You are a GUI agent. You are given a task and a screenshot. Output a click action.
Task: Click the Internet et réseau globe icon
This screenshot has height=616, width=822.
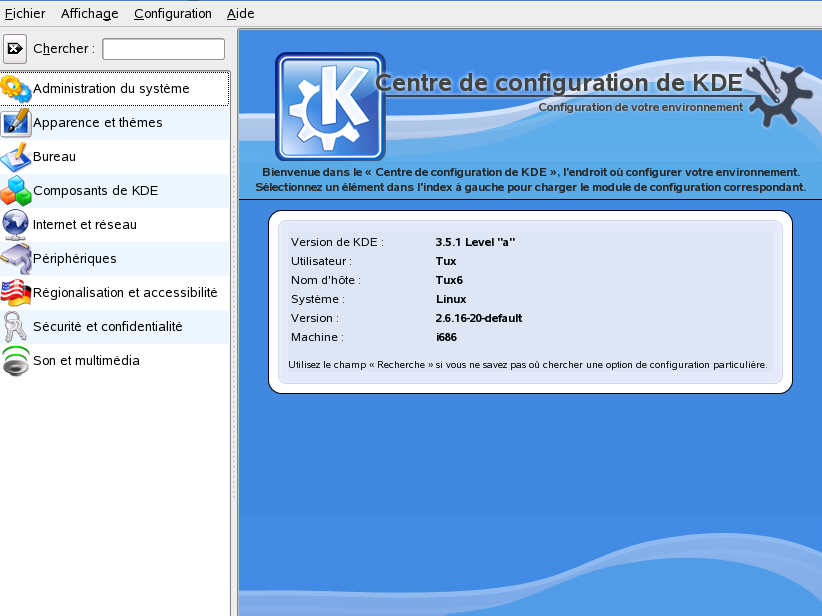(16, 225)
